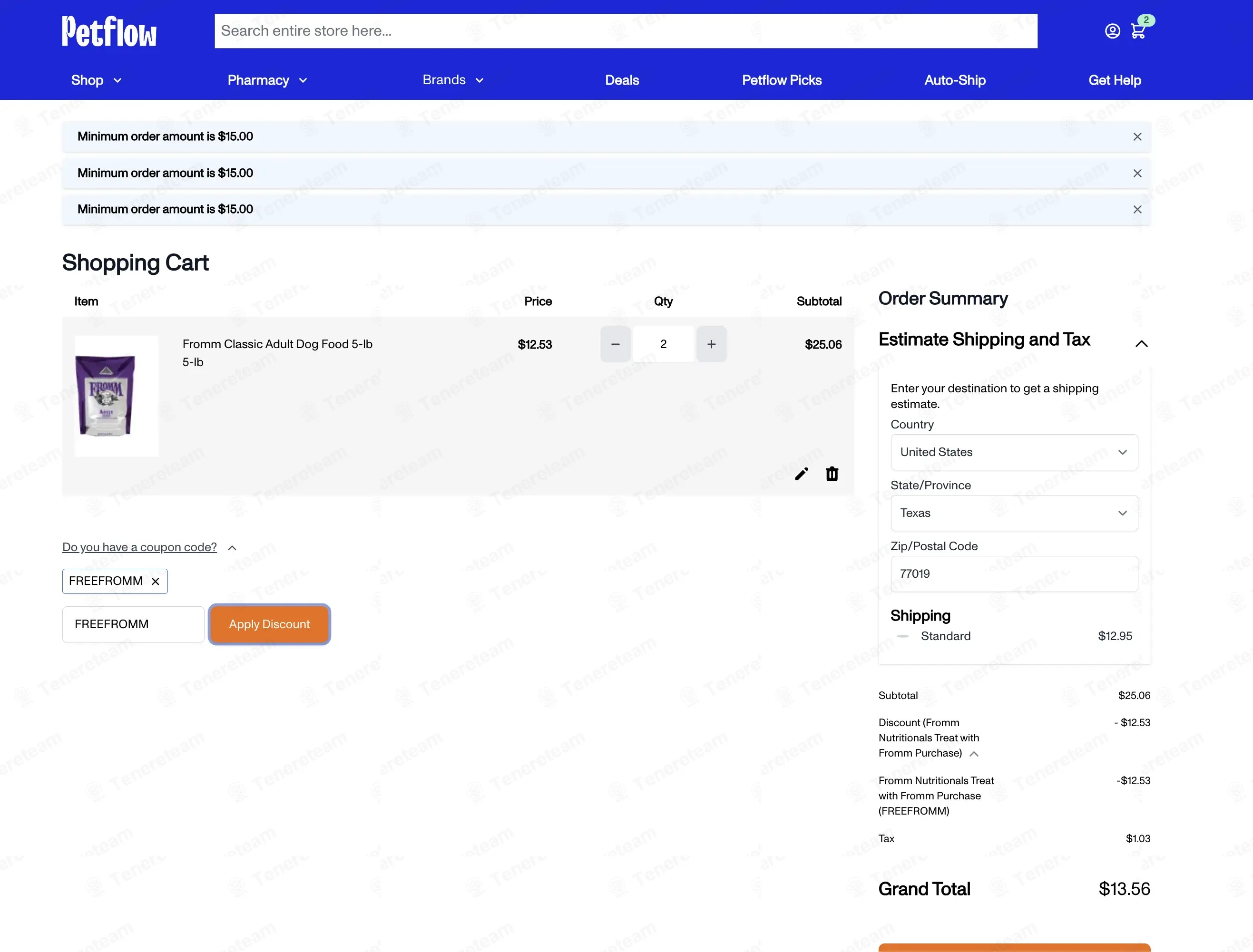Open the State/Province dropdown

1014,514
